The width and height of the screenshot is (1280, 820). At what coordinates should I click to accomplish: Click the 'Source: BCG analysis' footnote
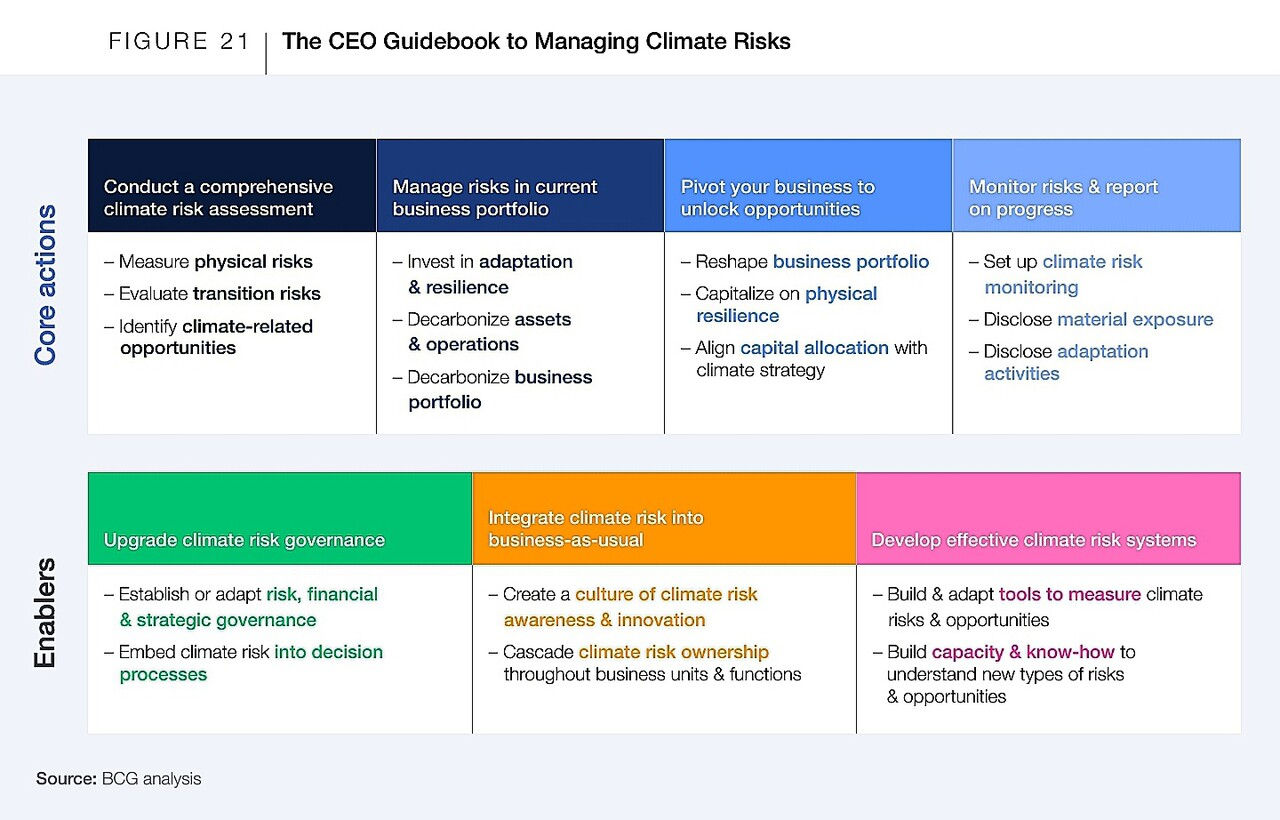pos(119,779)
